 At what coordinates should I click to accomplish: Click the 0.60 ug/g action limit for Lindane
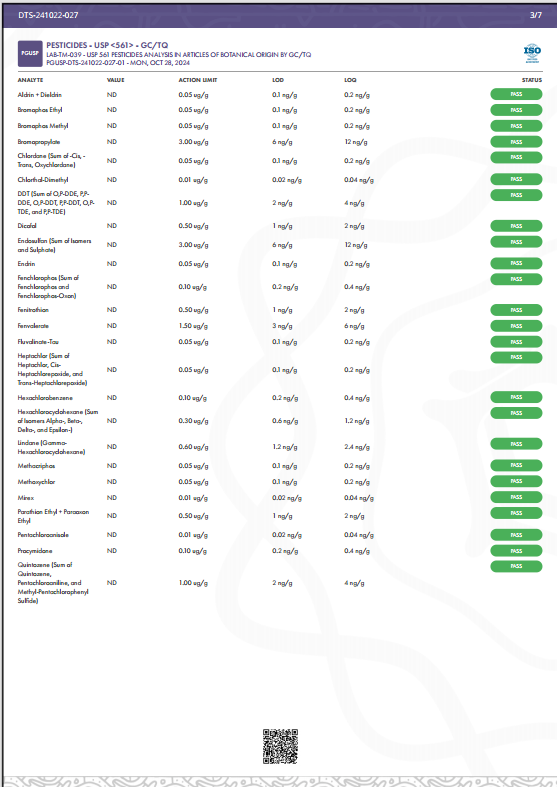[x=193, y=447]
